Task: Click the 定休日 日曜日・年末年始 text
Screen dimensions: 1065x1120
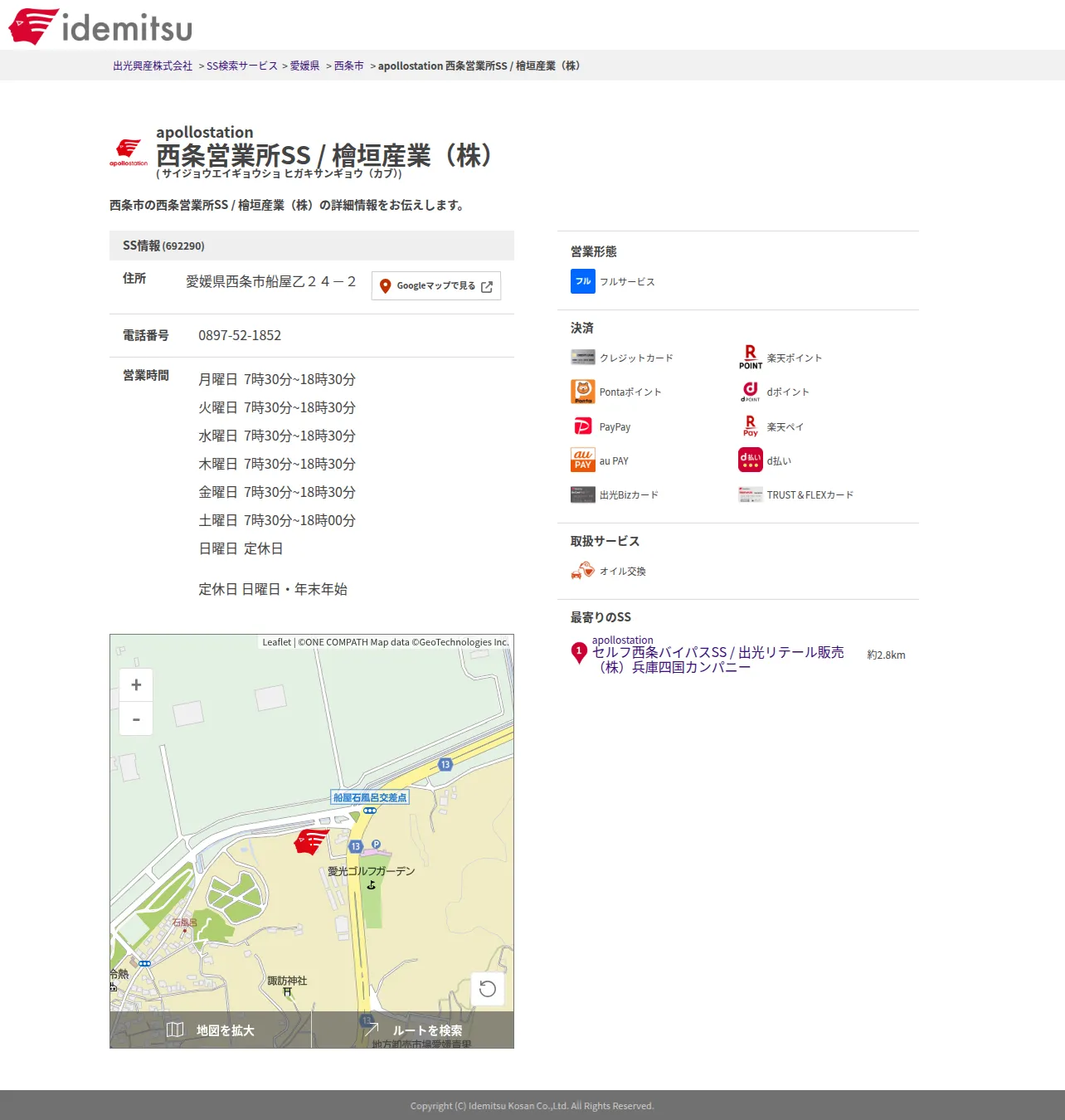Action: click(x=273, y=589)
